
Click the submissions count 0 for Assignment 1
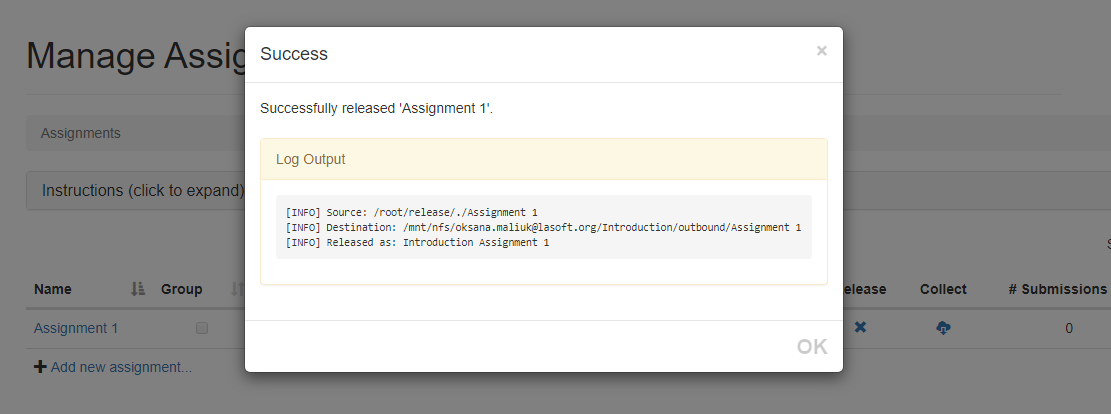click(x=1068, y=328)
